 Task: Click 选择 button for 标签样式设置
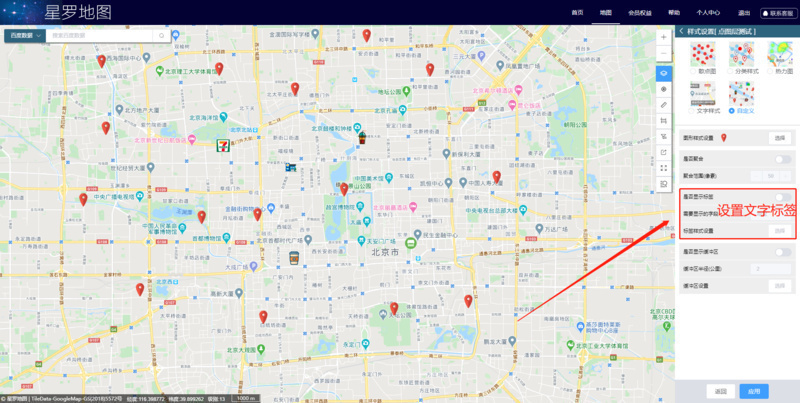coord(780,231)
